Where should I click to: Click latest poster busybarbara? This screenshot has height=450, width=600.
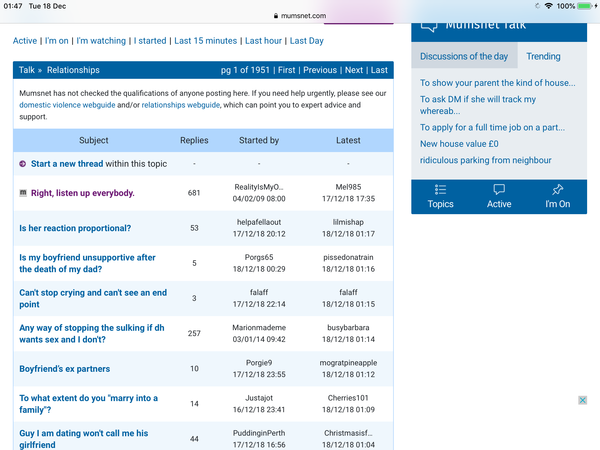coord(348,328)
